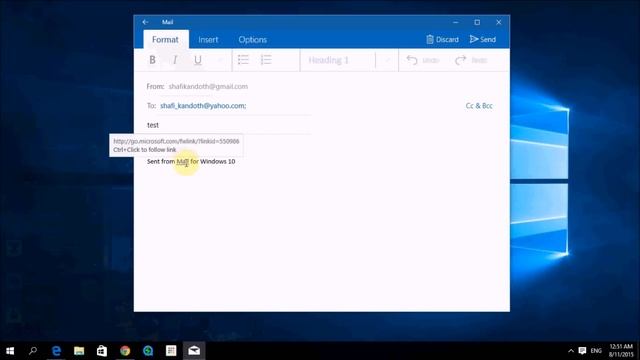Toggle Bold formatting
Image resolution: width=640 pixels, height=360 pixels.
[x=152, y=60]
